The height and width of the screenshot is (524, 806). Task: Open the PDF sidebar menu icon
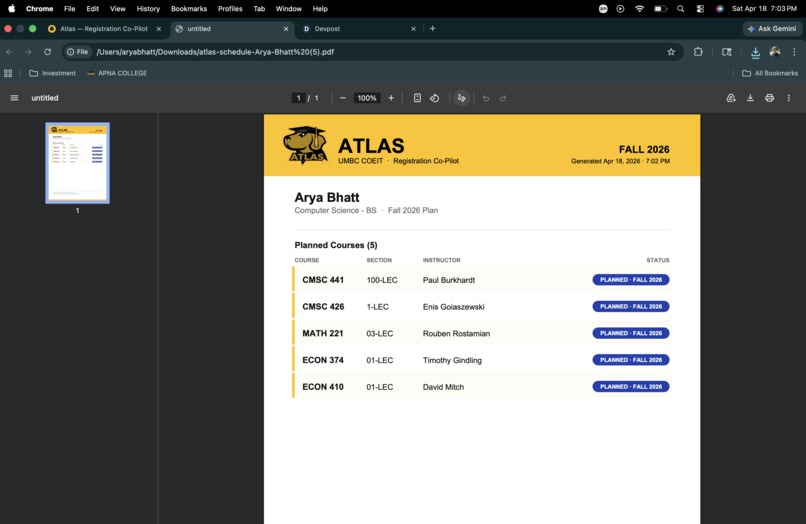(14, 98)
